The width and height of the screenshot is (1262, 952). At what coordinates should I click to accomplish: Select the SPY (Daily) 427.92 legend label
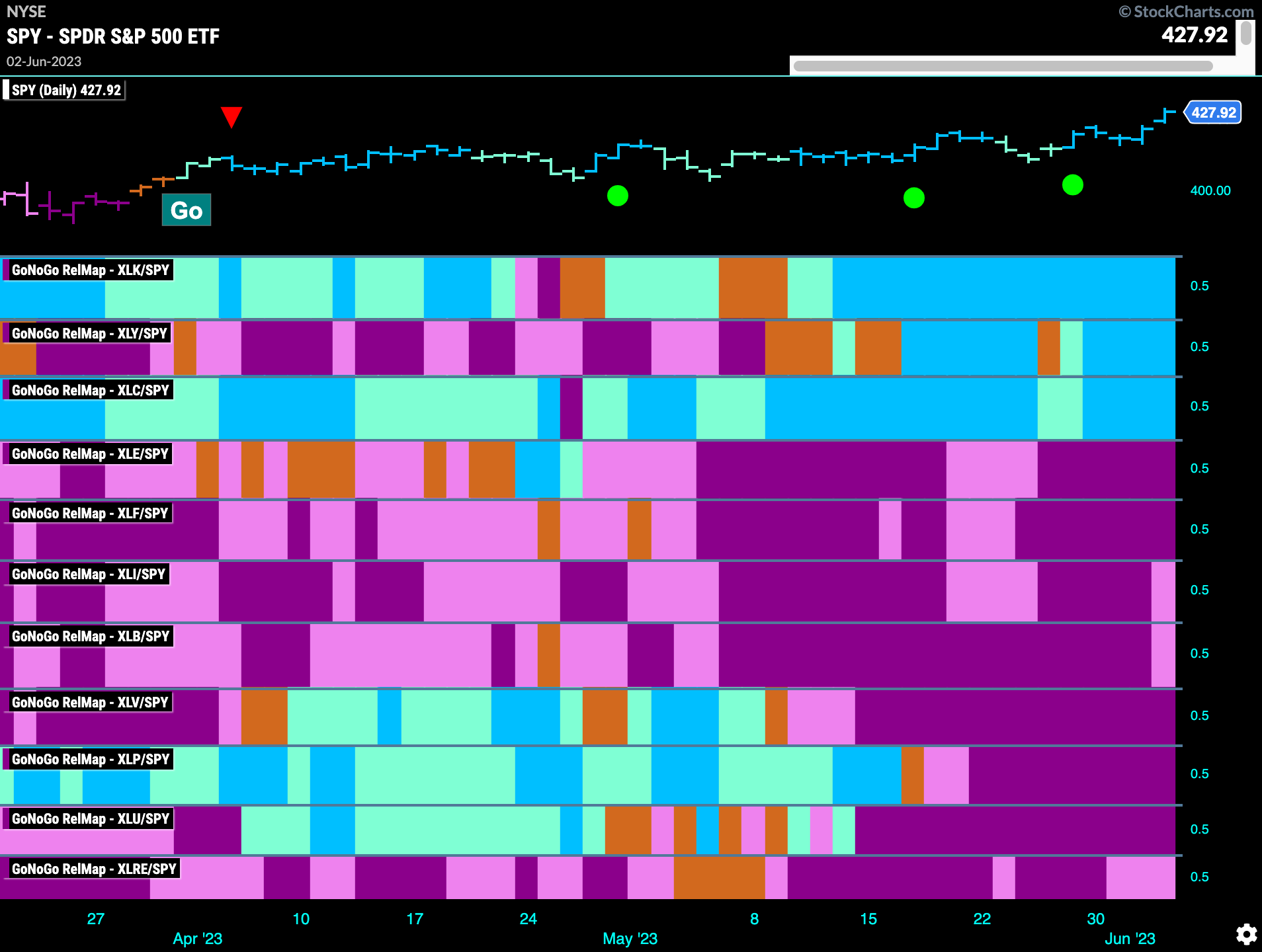tap(65, 90)
